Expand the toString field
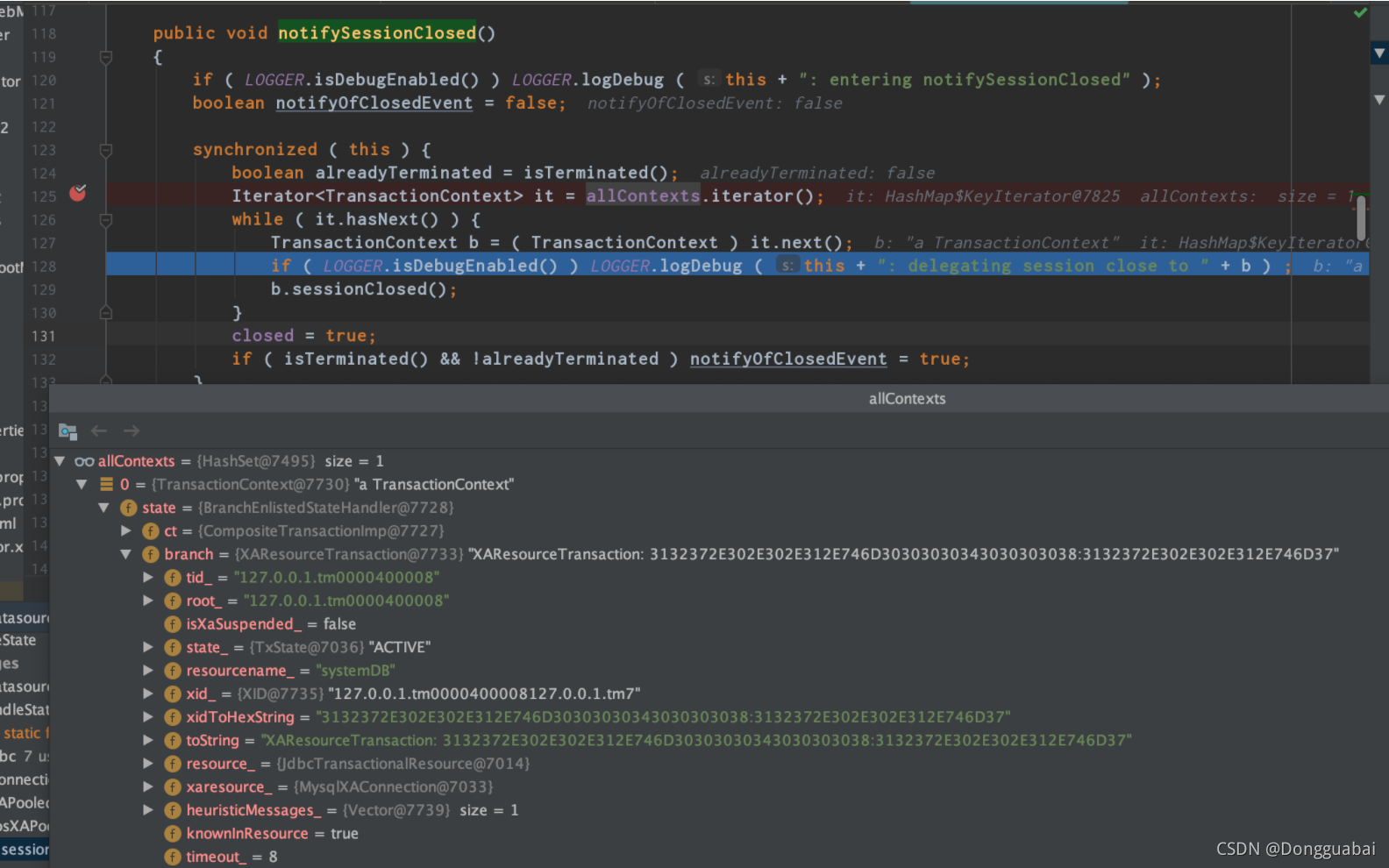The image size is (1389, 868). (148, 740)
